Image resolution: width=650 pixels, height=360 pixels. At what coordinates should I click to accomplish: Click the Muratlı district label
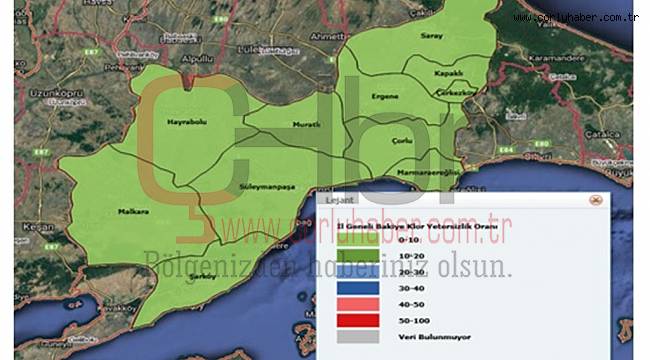[x=306, y=124]
